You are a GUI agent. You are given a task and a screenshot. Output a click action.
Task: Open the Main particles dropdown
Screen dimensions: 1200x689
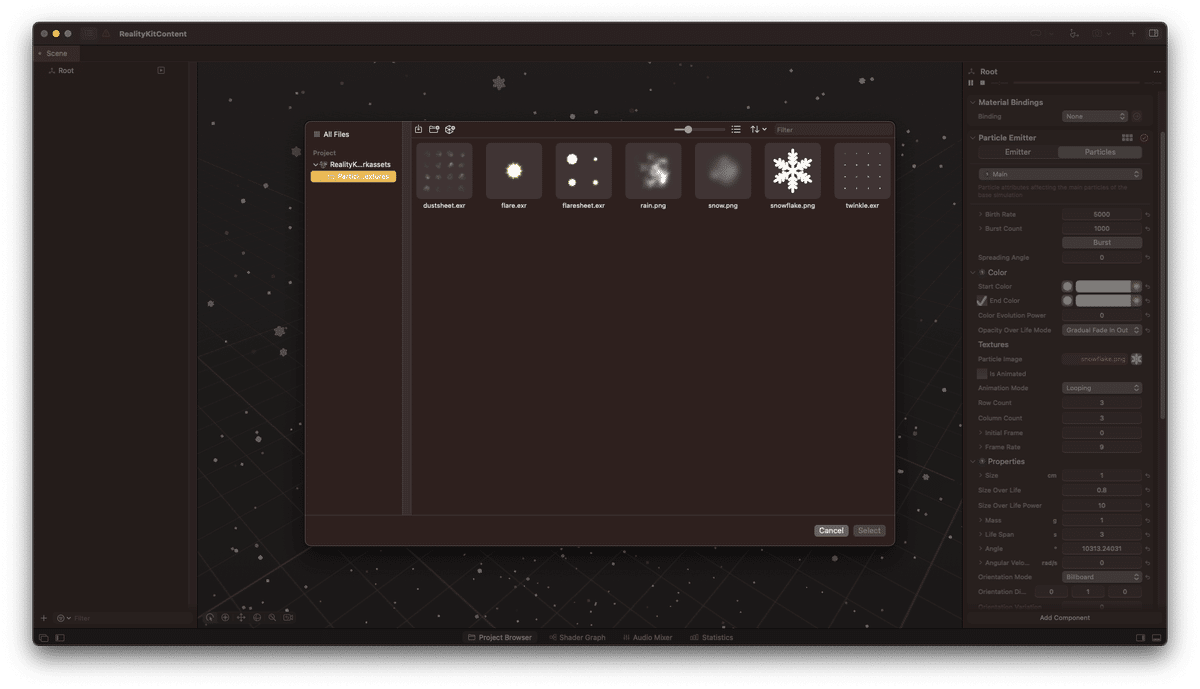pyautogui.click(x=1060, y=174)
